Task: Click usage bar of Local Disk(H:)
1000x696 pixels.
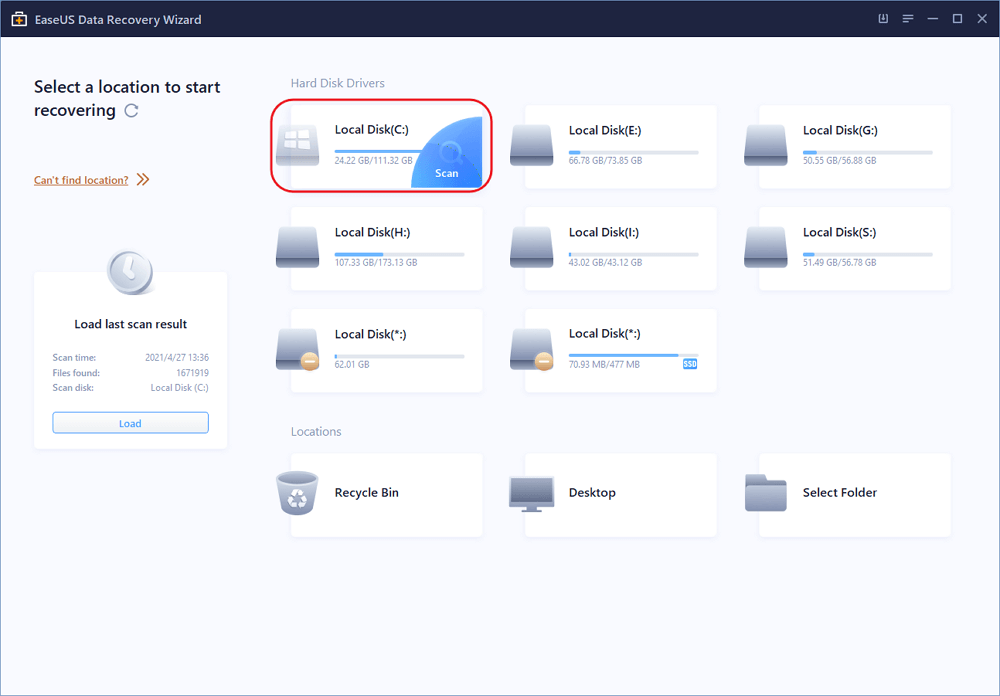Action: (400, 255)
